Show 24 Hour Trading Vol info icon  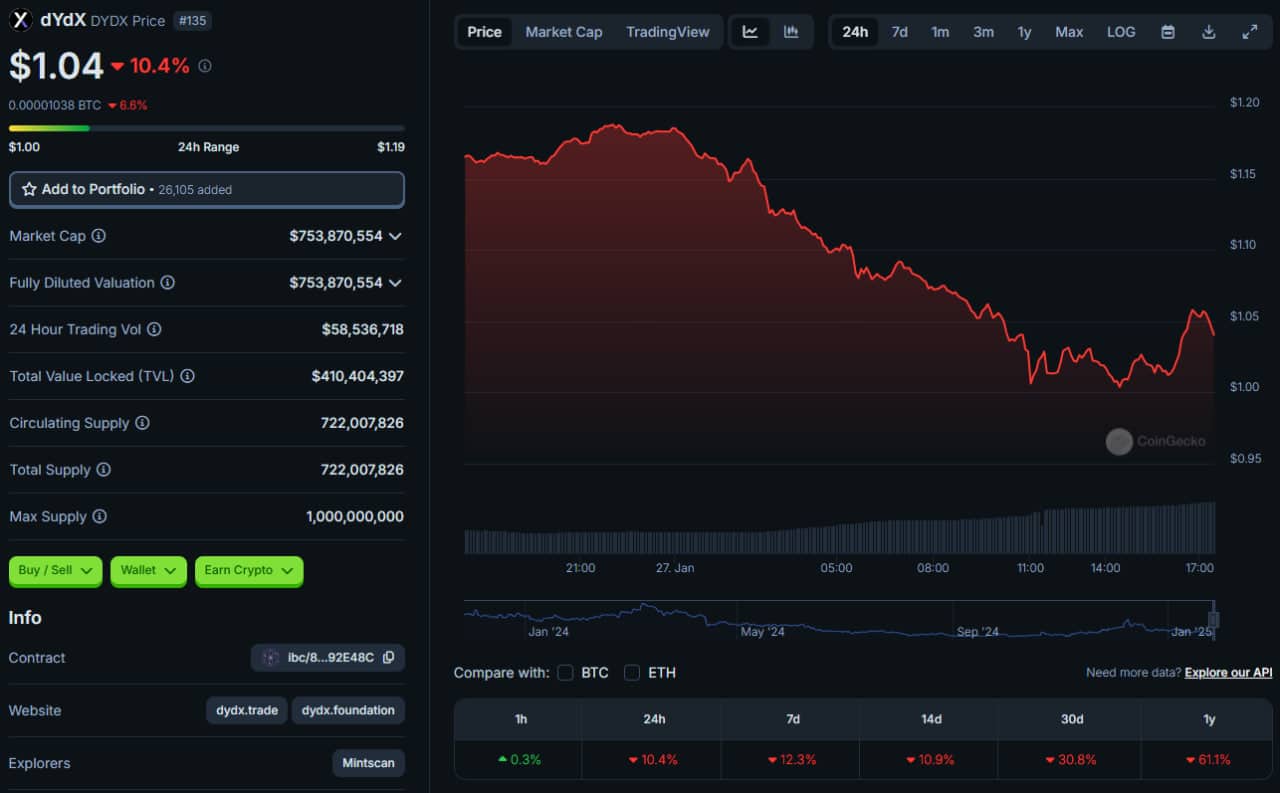click(x=154, y=329)
